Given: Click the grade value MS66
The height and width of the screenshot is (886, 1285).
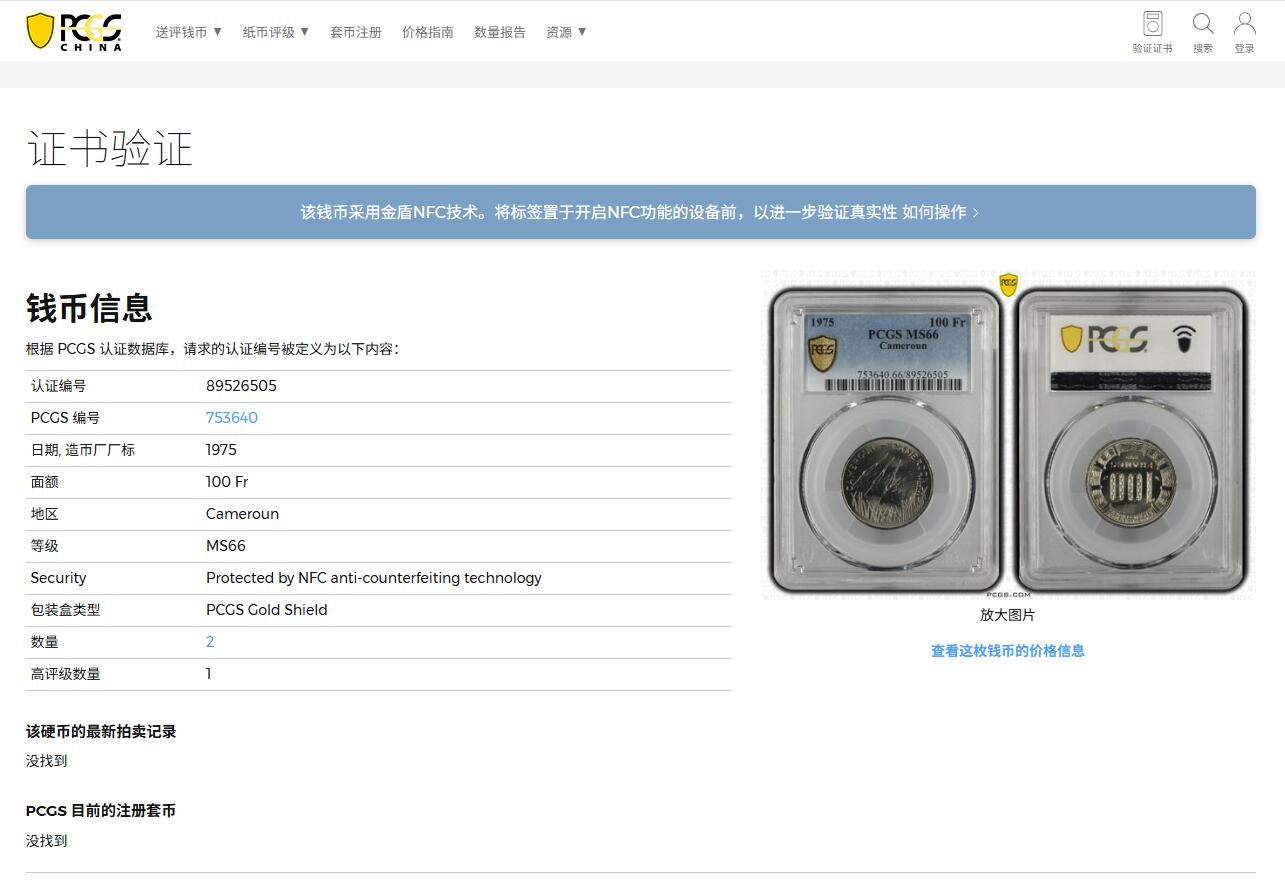Looking at the screenshot, I should tap(226, 546).
